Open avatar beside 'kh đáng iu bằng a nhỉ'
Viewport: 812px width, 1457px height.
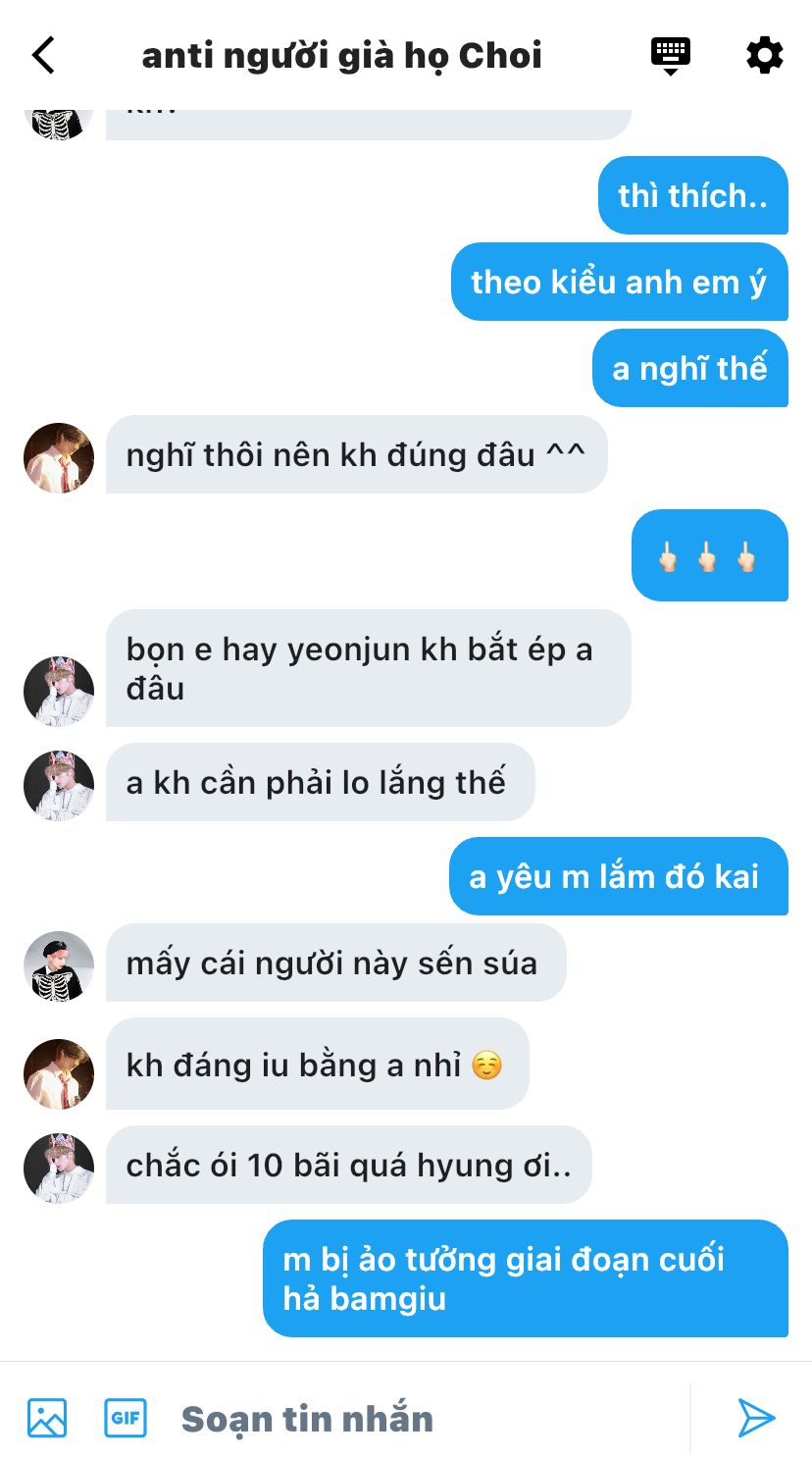[x=59, y=1074]
